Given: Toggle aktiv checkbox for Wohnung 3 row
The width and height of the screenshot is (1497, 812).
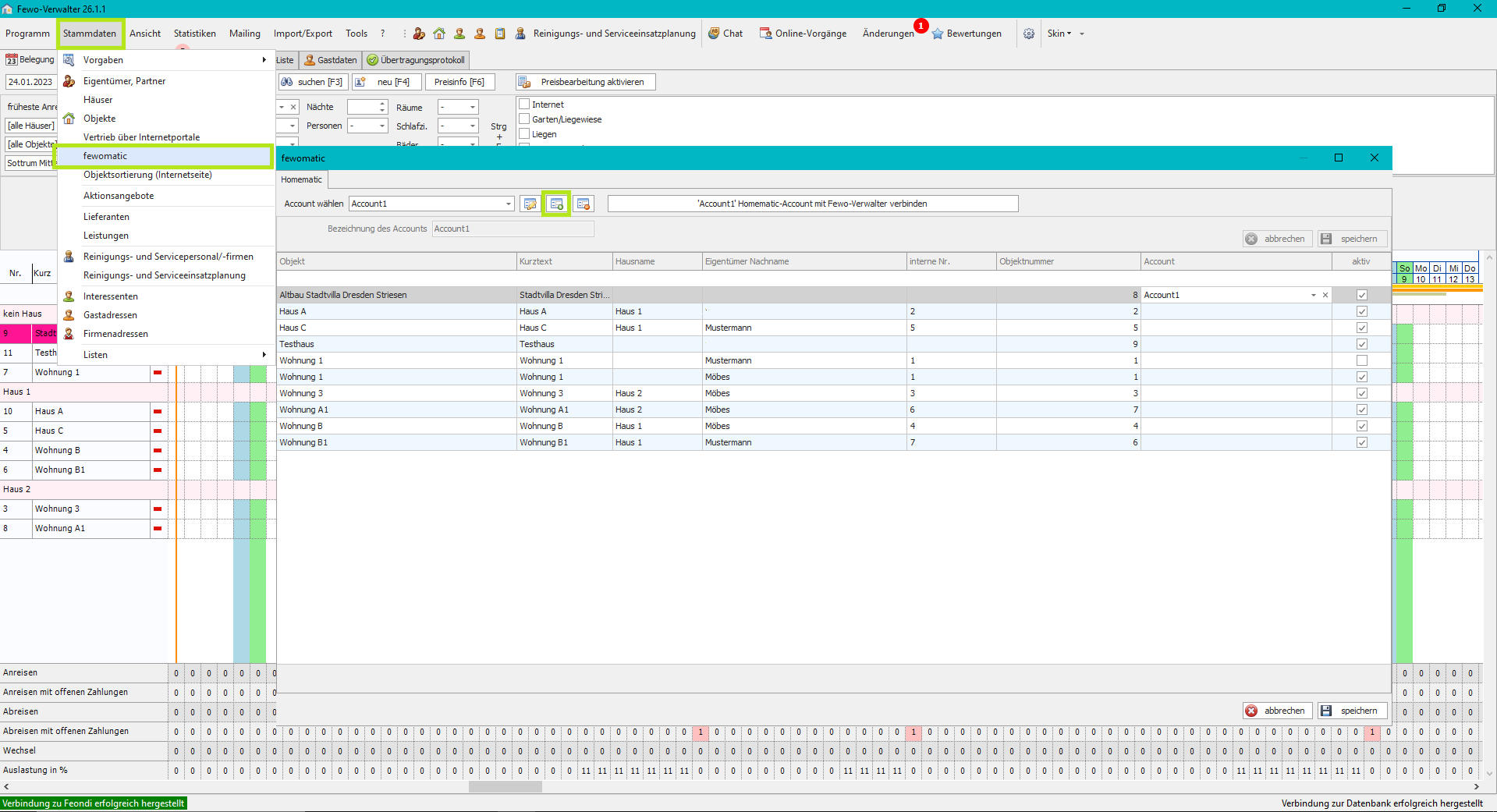Looking at the screenshot, I should (x=1362, y=393).
